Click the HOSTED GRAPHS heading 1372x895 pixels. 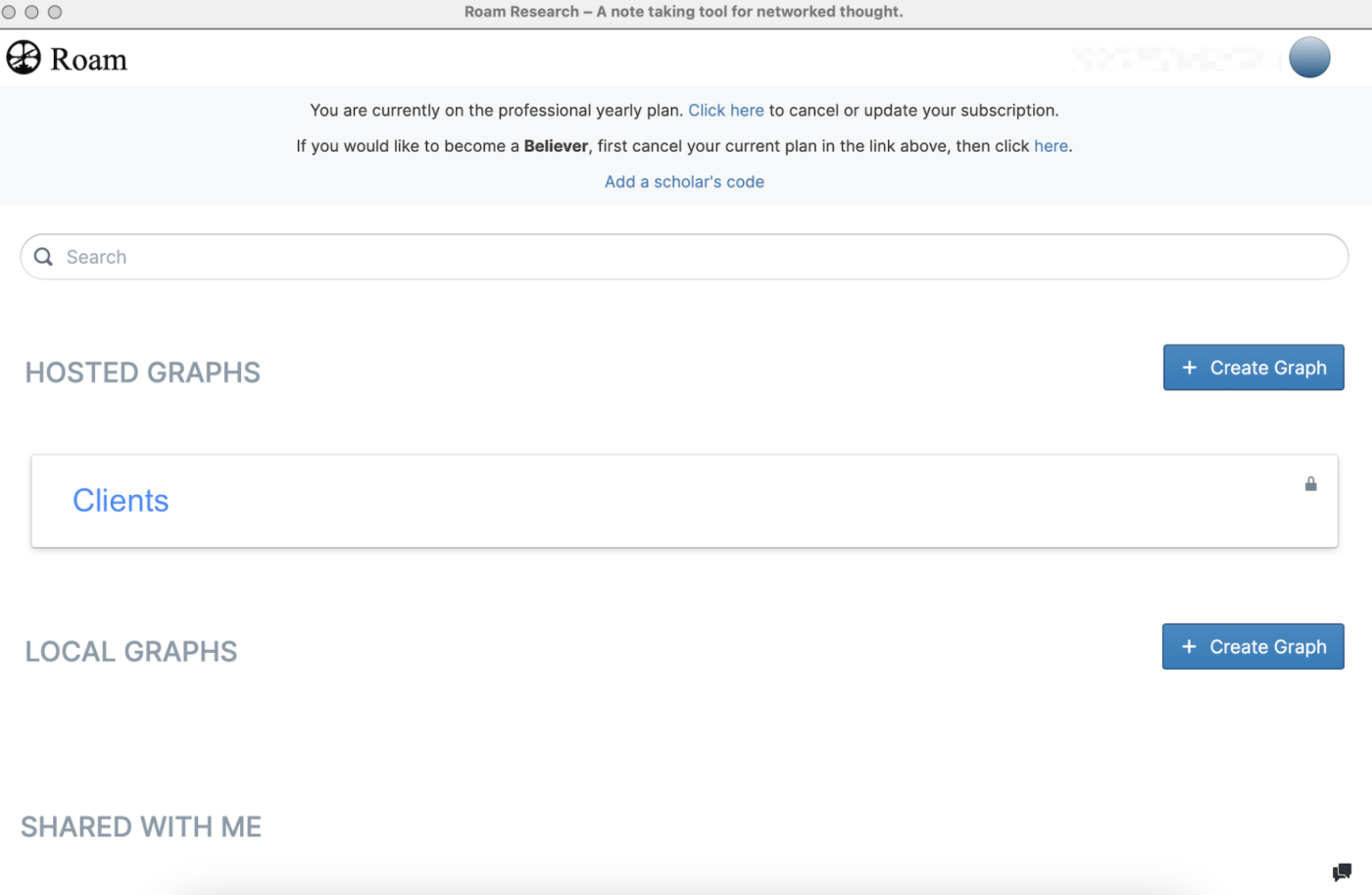pos(143,373)
